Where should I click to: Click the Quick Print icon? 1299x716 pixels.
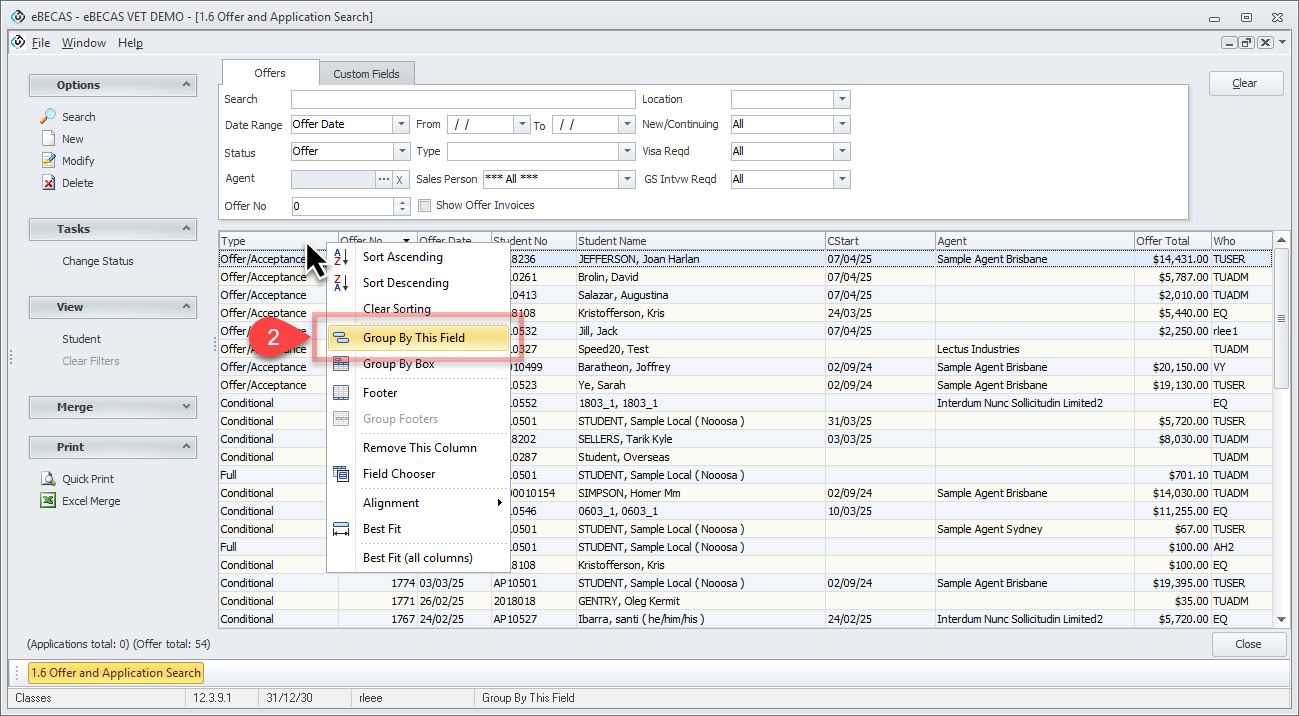pyautogui.click(x=48, y=479)
